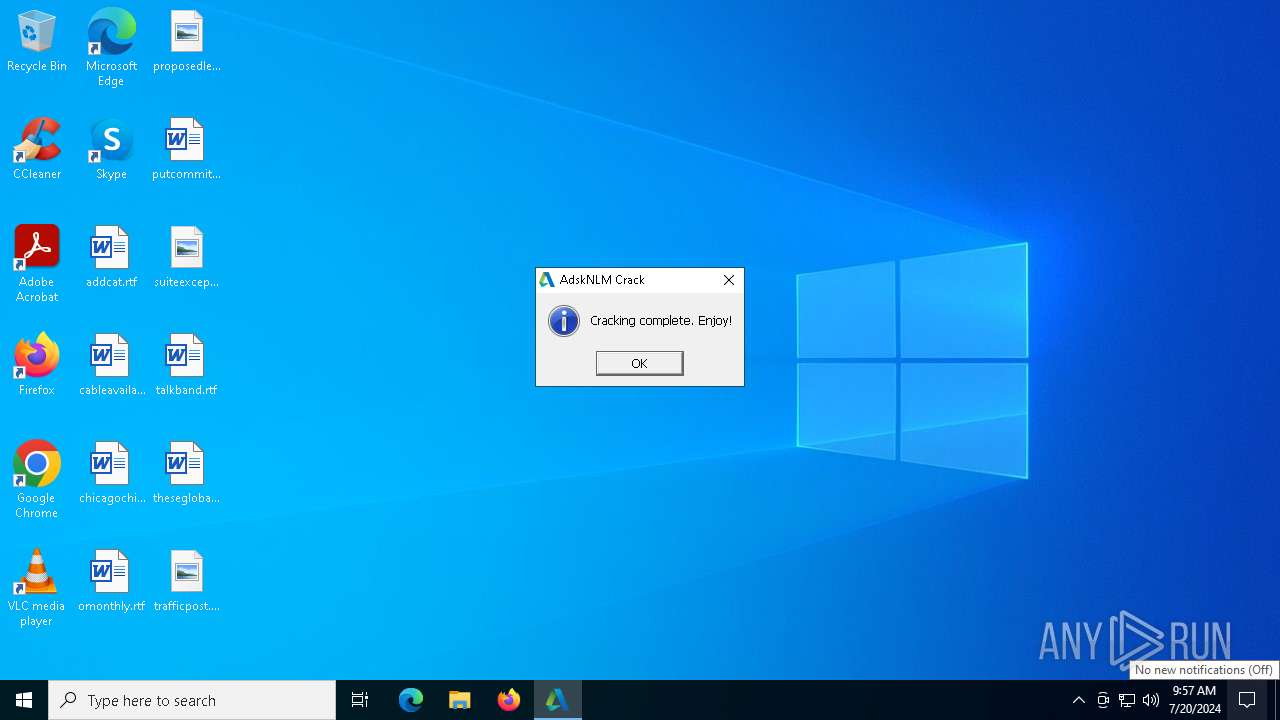Open the taskbar clock and date
Image resolution: width=1280 pixels, height=720 pixels.
click(x=1194, y=700)
